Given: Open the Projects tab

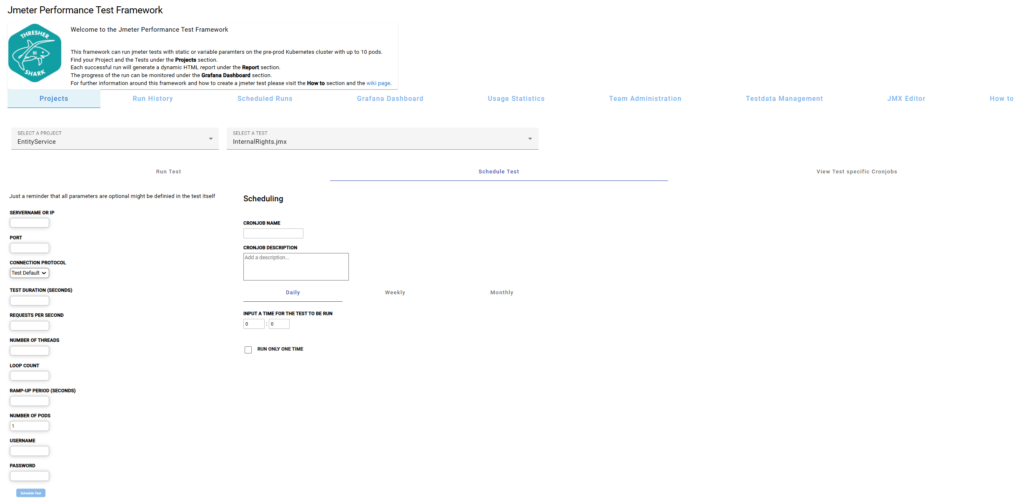Looking at the screenshot, I should pos(54,99).
